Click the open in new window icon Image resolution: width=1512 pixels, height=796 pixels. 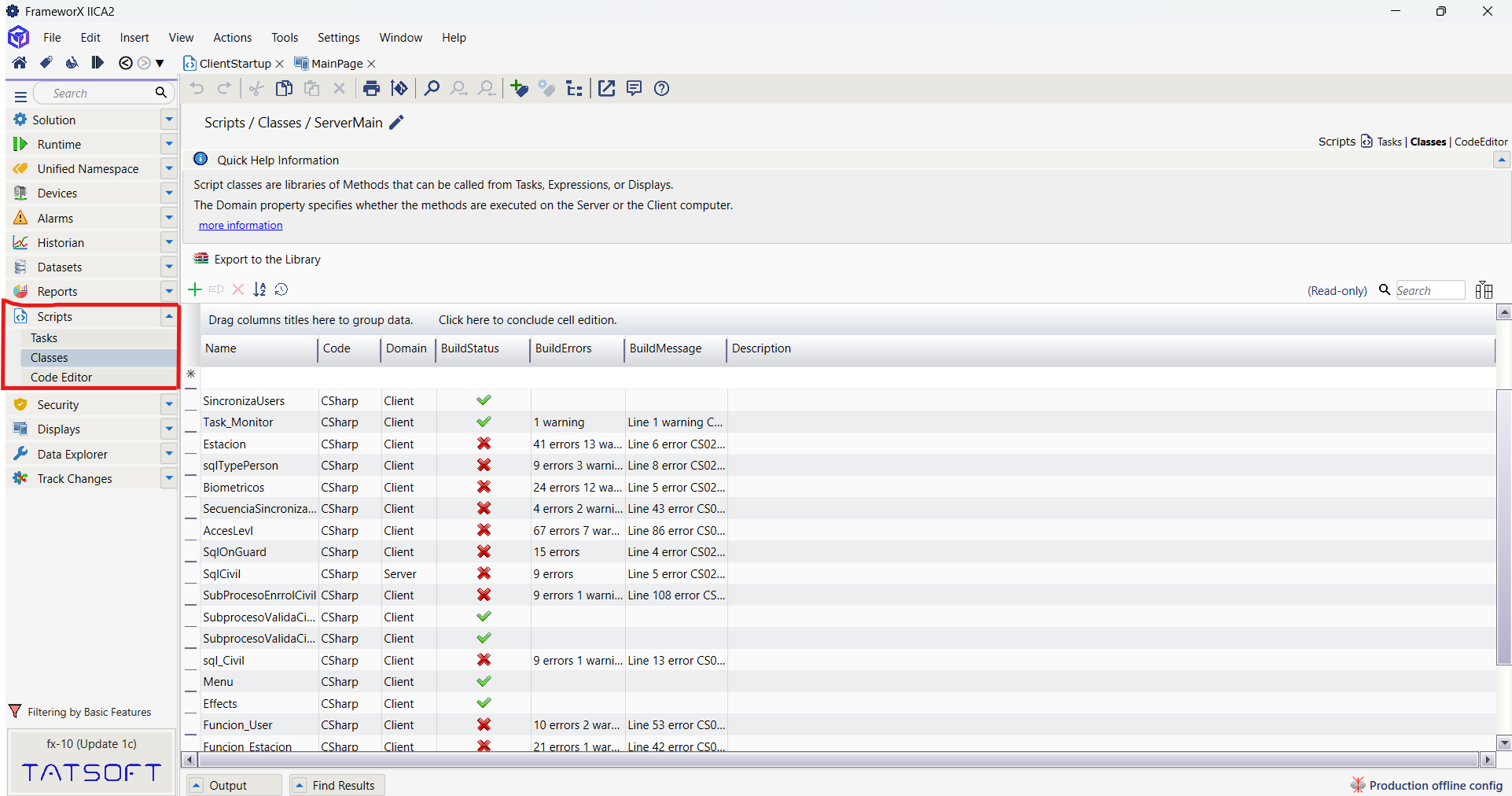point(606,88)
